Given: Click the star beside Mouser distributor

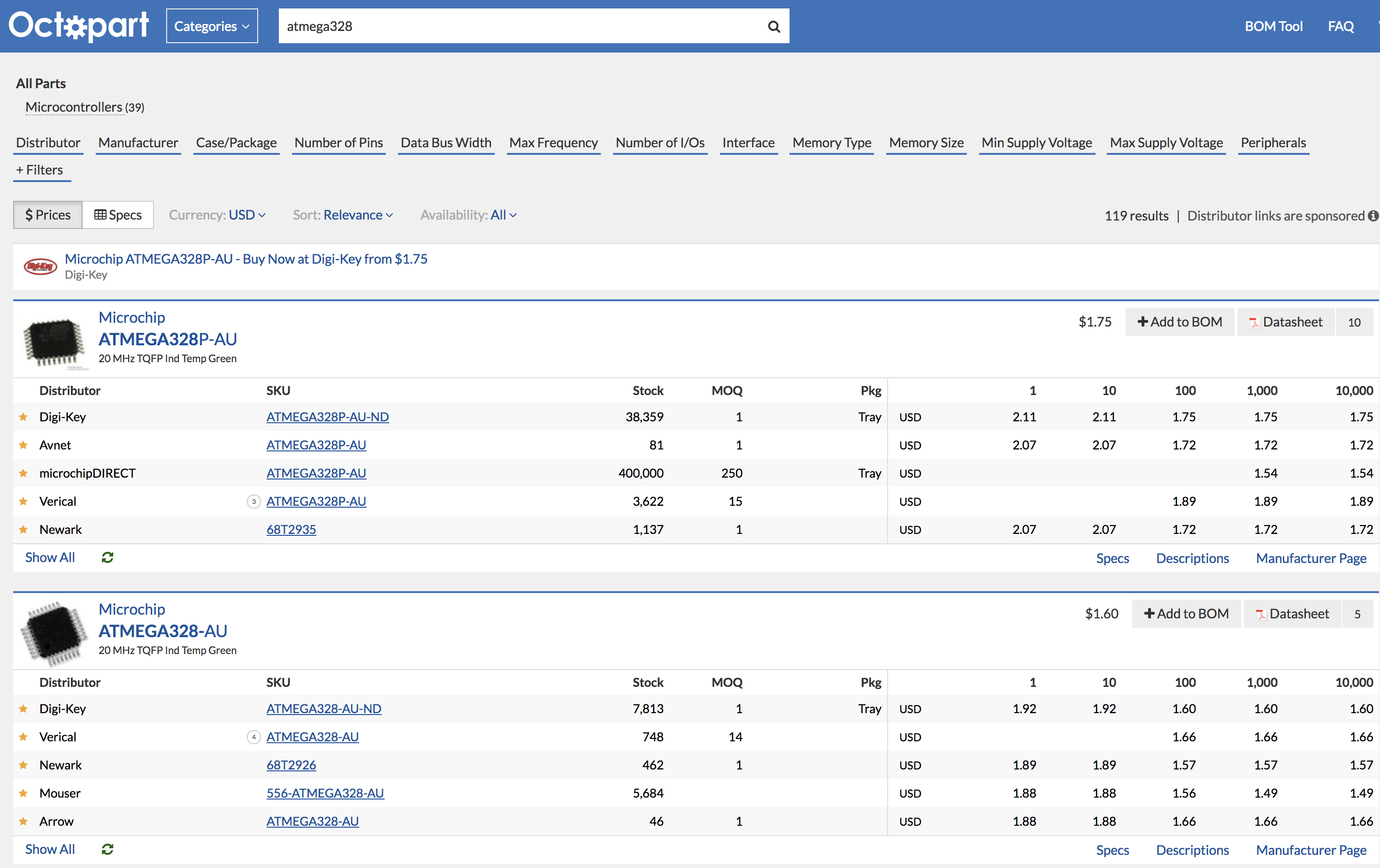Looking at the screenshot, I should (23, 793).
